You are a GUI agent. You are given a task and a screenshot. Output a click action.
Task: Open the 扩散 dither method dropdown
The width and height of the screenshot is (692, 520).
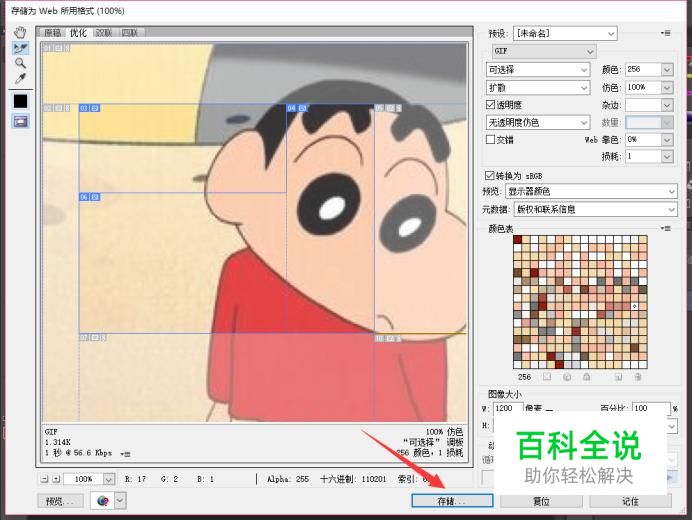point(538,88)
